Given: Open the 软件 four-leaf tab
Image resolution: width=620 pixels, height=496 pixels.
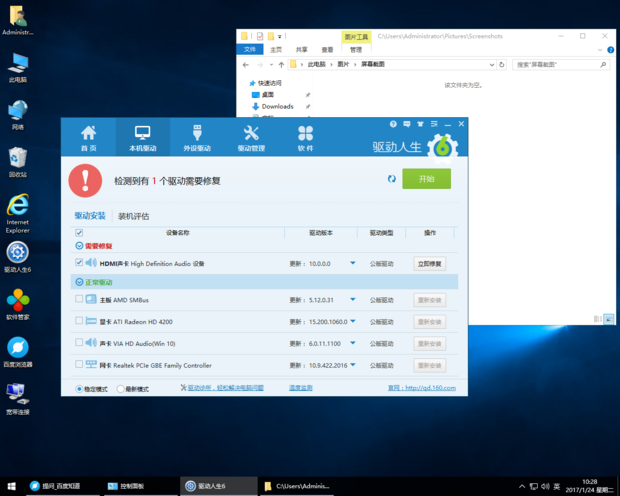Looking at the screenshot, I should (x=305, y=138).
